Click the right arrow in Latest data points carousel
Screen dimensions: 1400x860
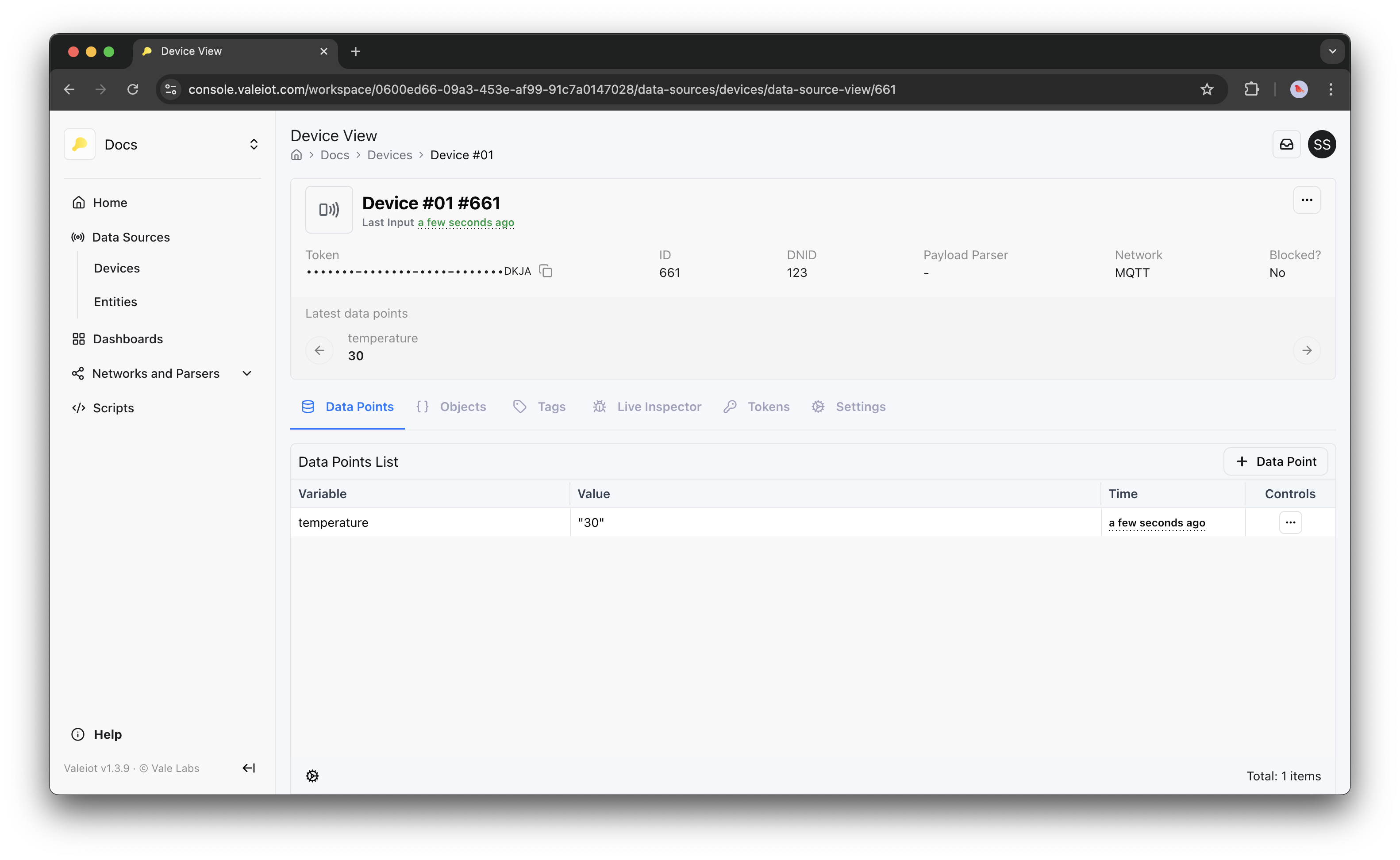click(x=1306, y=350)
